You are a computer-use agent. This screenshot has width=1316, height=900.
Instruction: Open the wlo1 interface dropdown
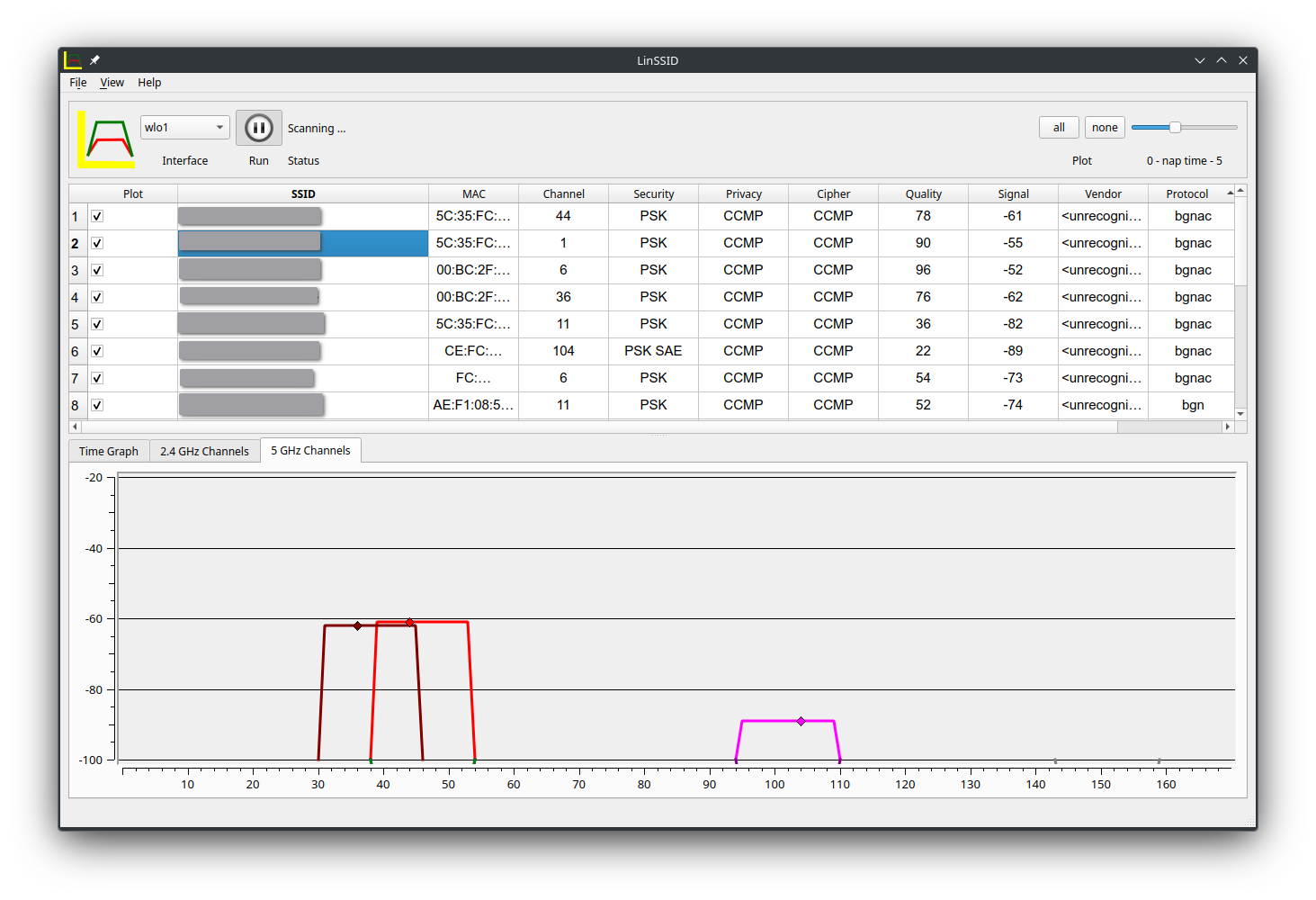pyautogui.click(x=185, y=128)
